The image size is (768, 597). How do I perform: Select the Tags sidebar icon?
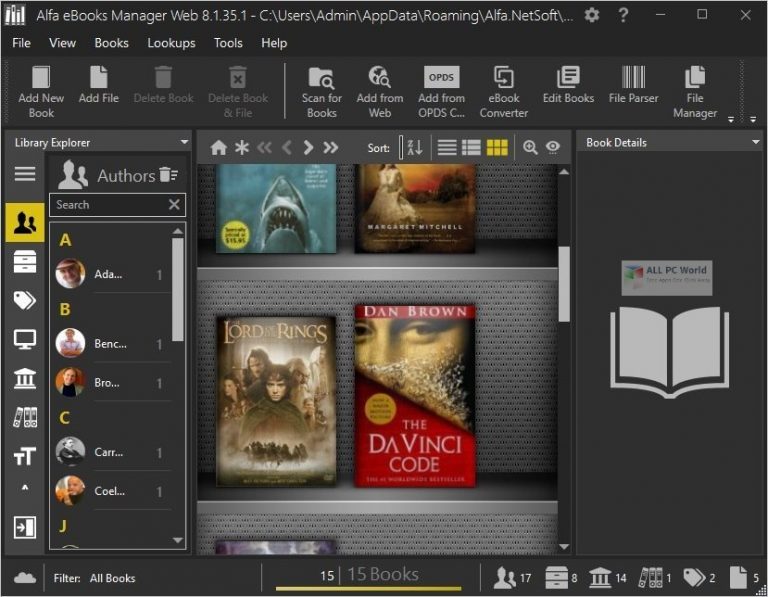point(25,300)
